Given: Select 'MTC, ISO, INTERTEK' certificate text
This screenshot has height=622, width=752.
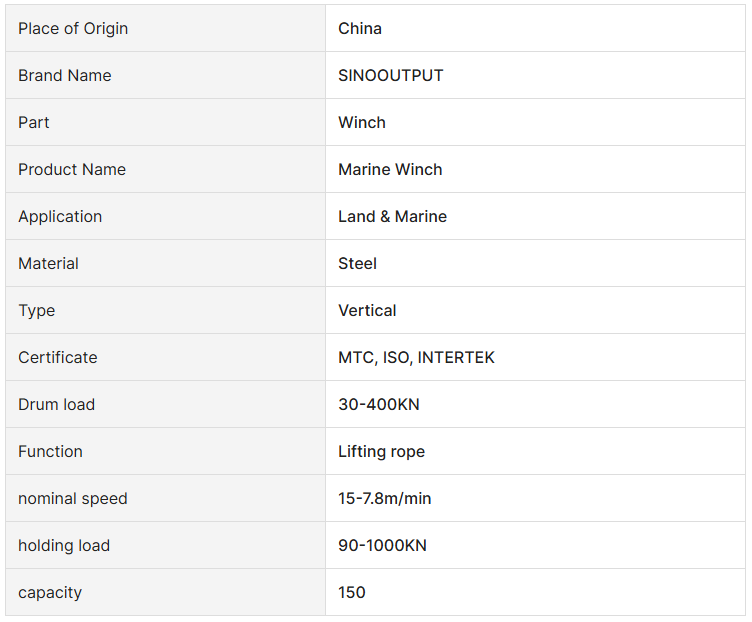Looking at the screenshot, I should tap(416, 357).
